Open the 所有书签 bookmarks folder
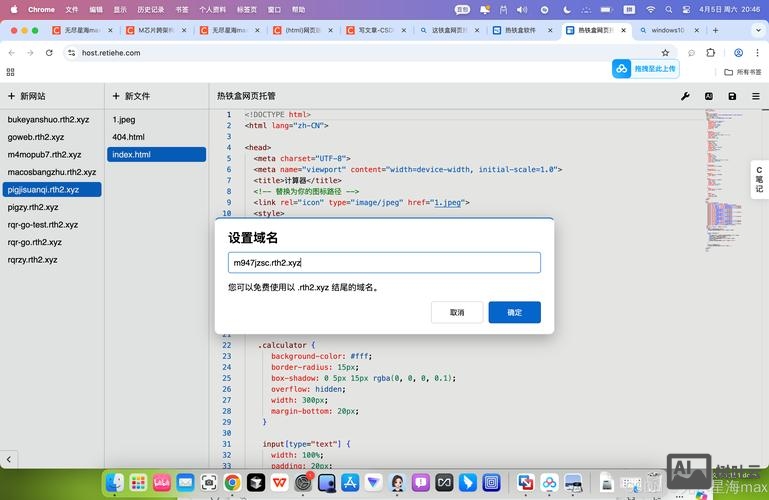 [742, 72]
